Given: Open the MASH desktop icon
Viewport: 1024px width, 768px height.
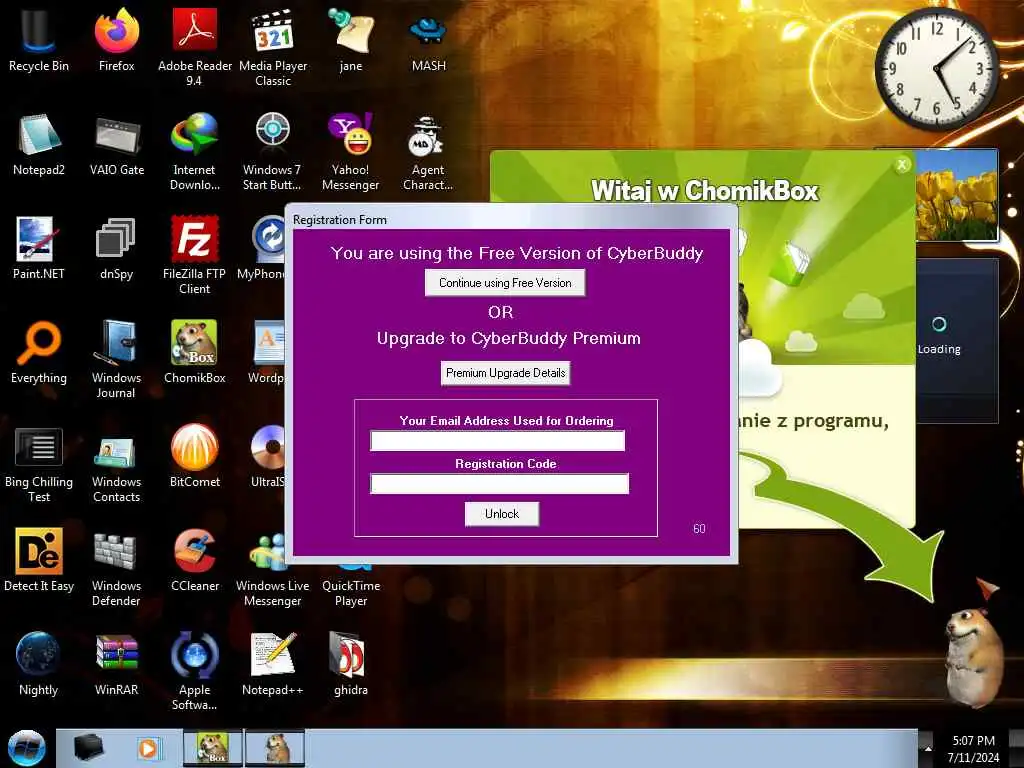Looking at the screenshot, I should tap(428, 40).
